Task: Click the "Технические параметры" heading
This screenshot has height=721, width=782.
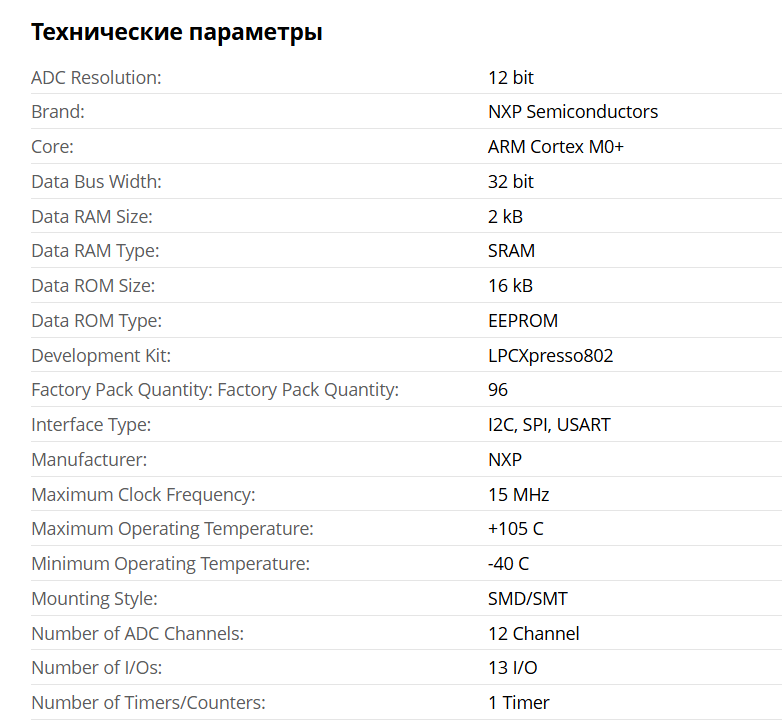Action: (177, 32)
